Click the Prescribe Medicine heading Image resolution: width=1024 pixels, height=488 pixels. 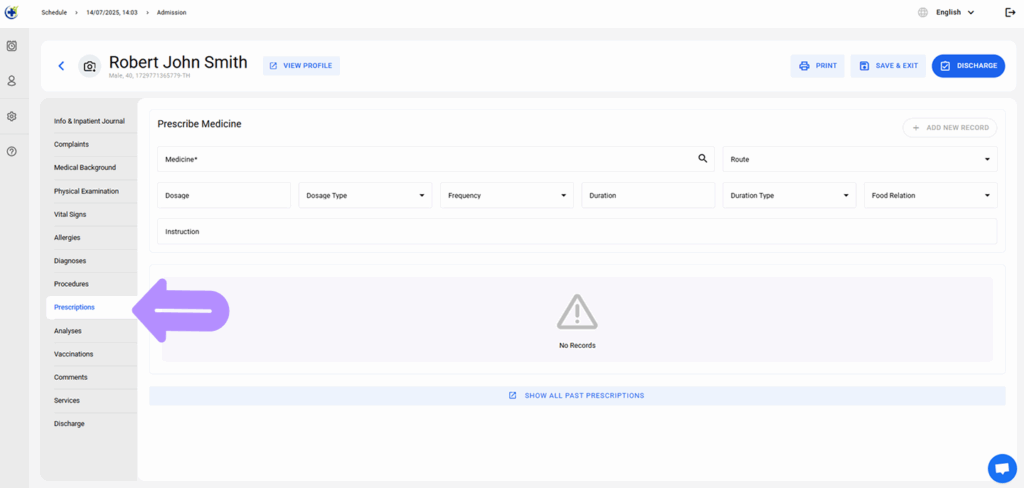click(200, 123)
